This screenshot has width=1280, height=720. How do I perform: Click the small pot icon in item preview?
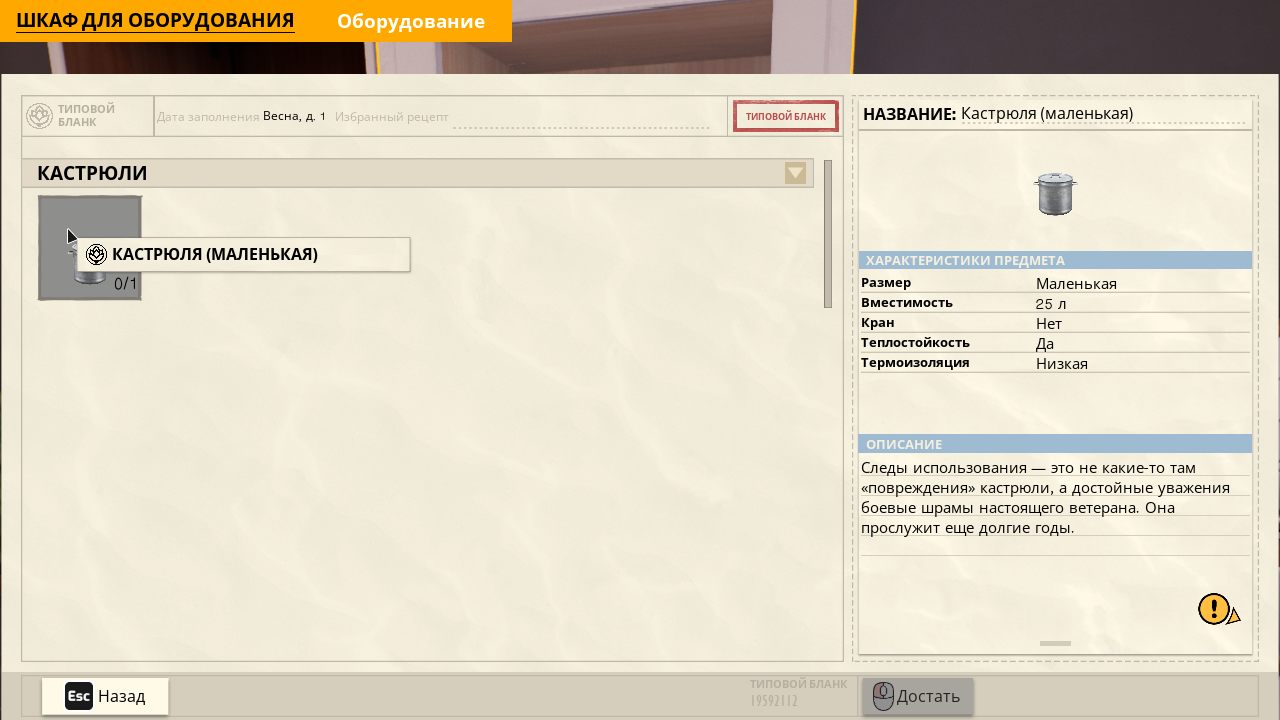tap(1055, 193)
